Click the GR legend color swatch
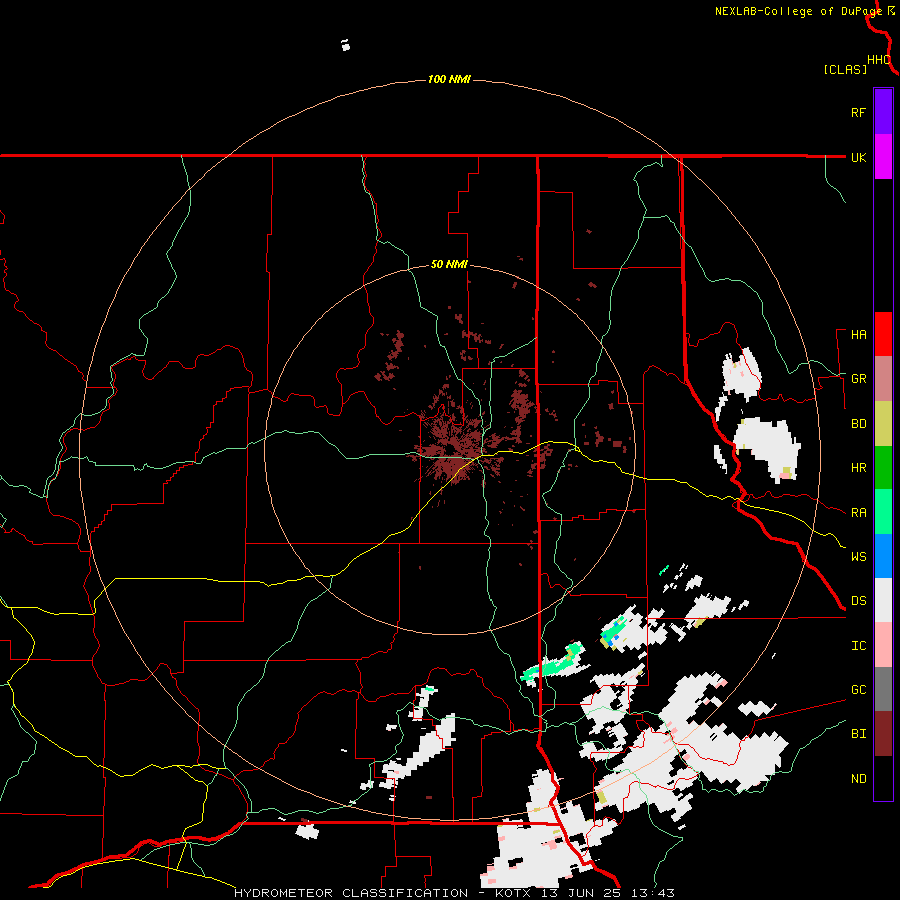This screenshot has width=900, height=900. pos(883,379)
